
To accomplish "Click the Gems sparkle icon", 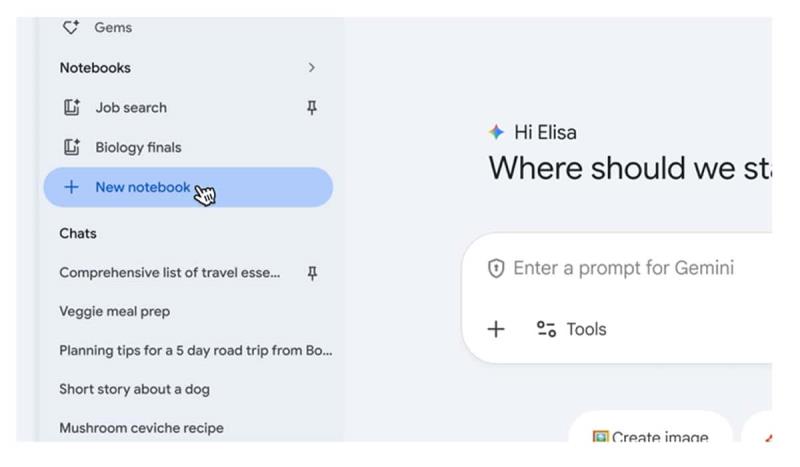I will 71,28.
